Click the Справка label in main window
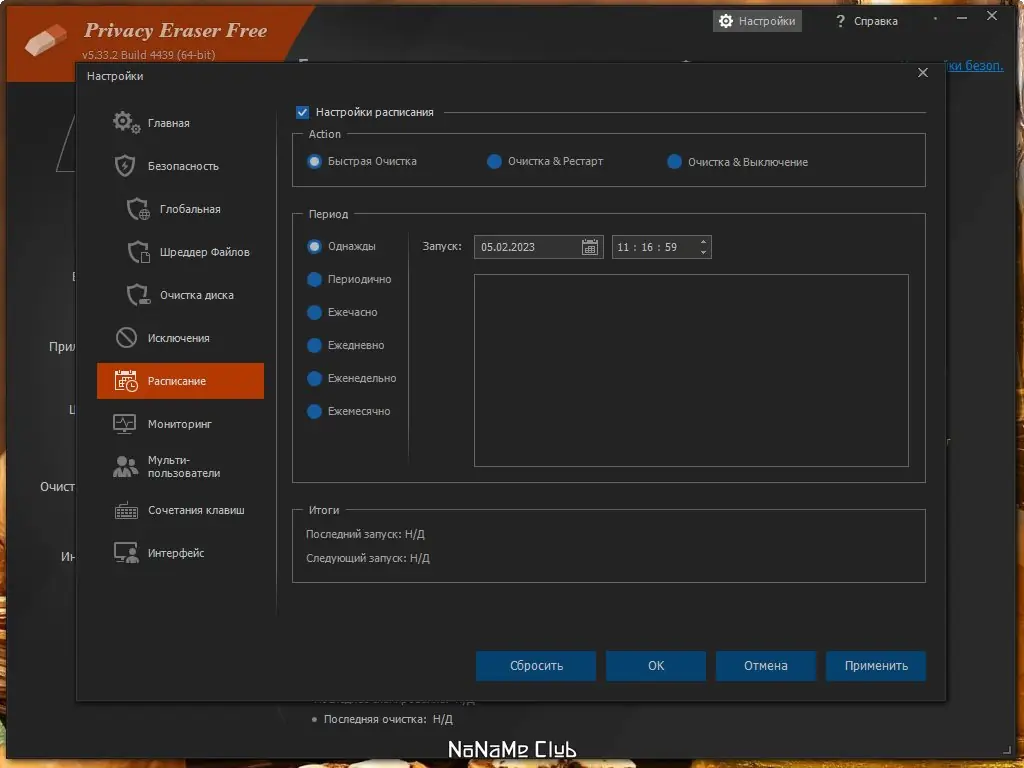Viewport: 1024px width, 768px height. coord(876,22)
